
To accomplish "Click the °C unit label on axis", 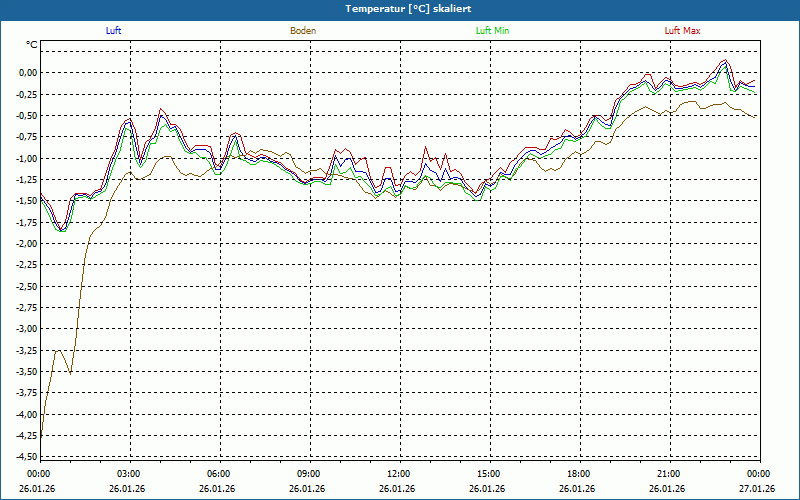I will (32, 45).
